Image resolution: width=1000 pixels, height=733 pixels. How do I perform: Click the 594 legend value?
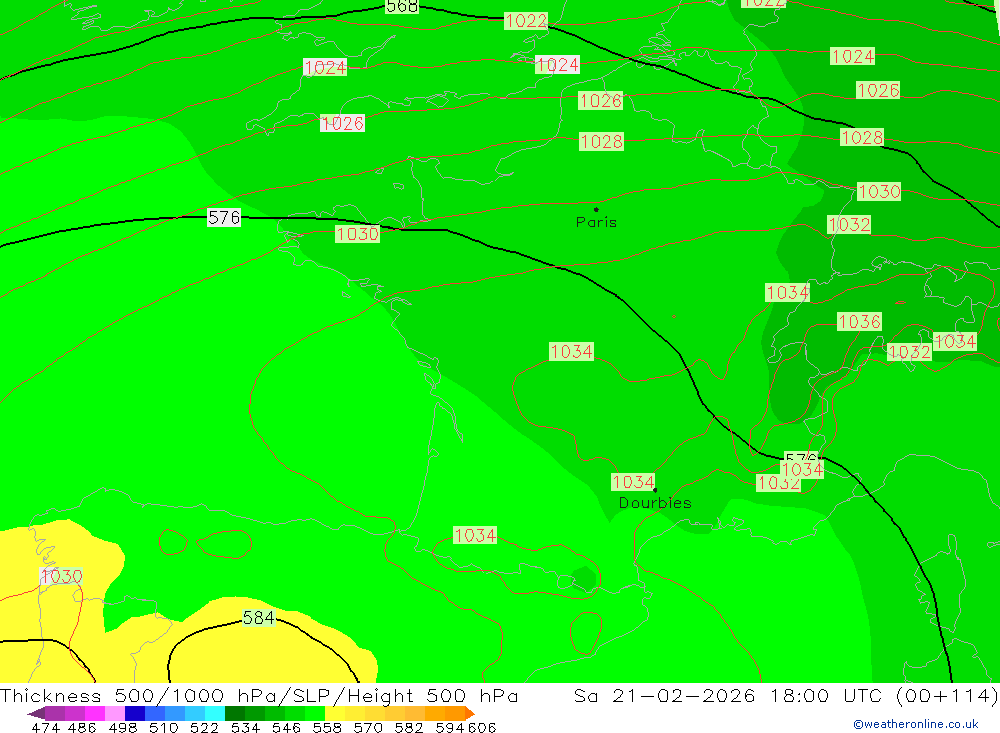450,727
